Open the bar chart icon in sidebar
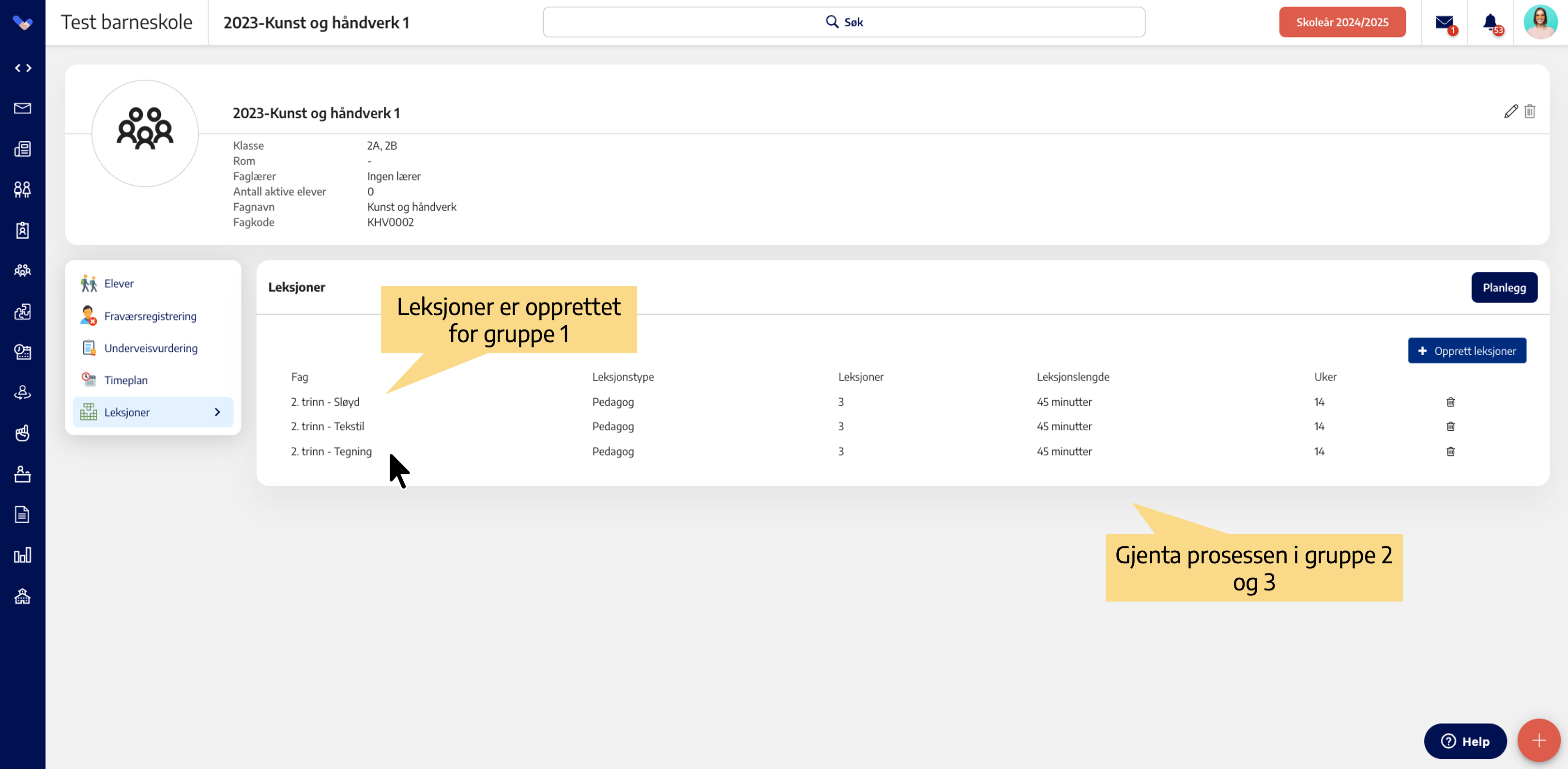The width and height of the screenshot is (1568, 769). coord(23,555)
